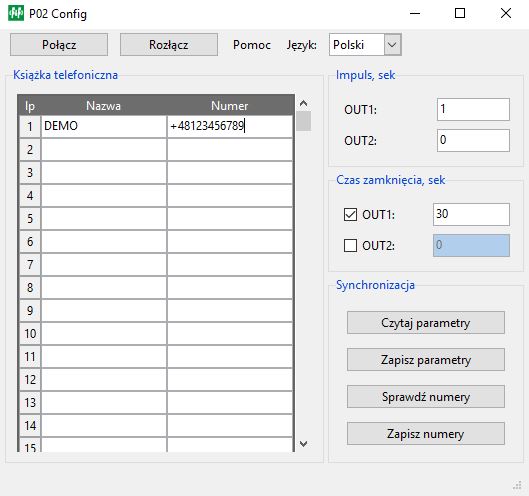Click the scroll down arrow of phone book
The image size is (529, 496).
click(303, 444)
